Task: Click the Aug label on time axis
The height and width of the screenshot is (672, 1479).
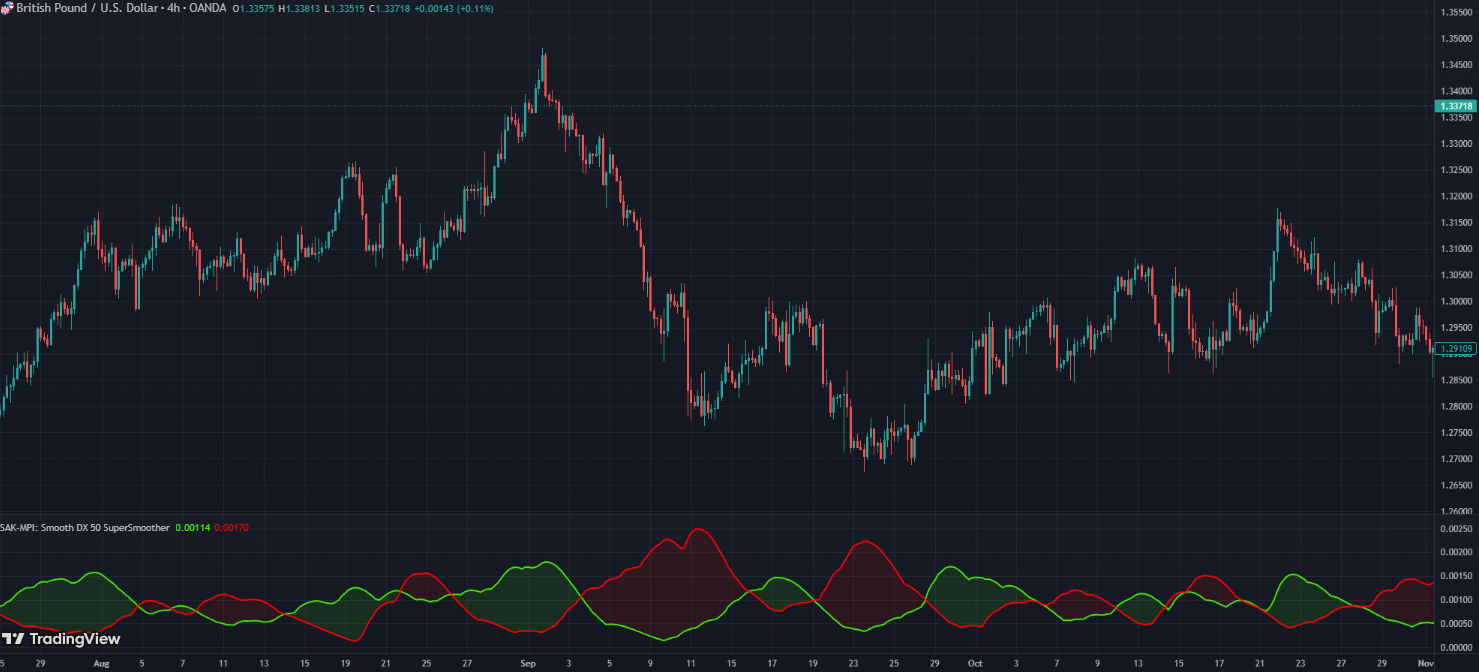Action: click(x=100, y=662)
